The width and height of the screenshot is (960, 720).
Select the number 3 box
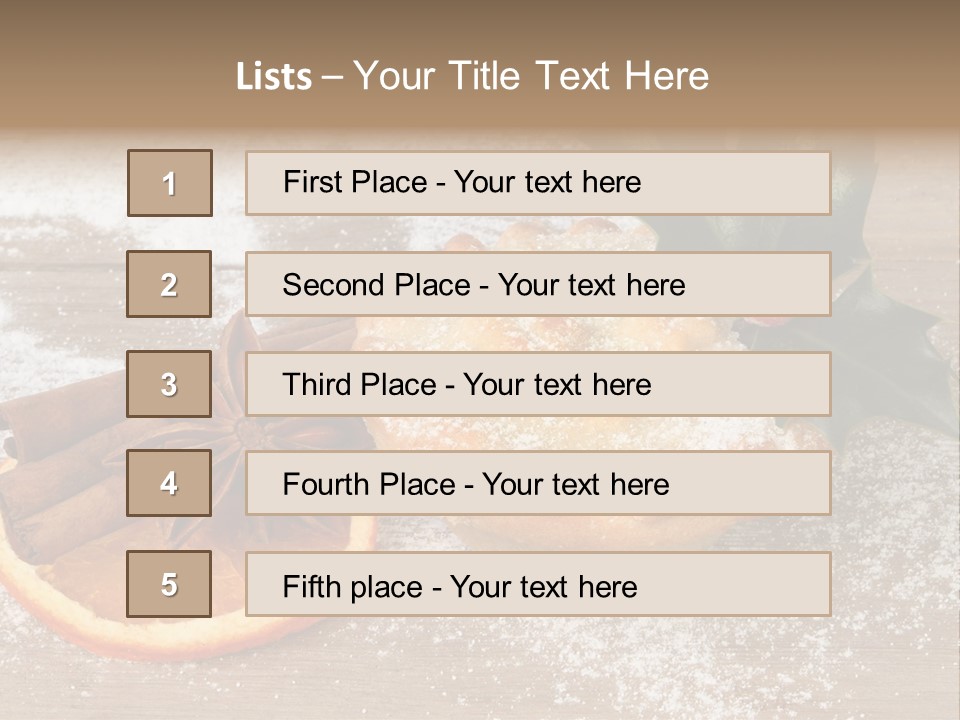coord(169,384)
